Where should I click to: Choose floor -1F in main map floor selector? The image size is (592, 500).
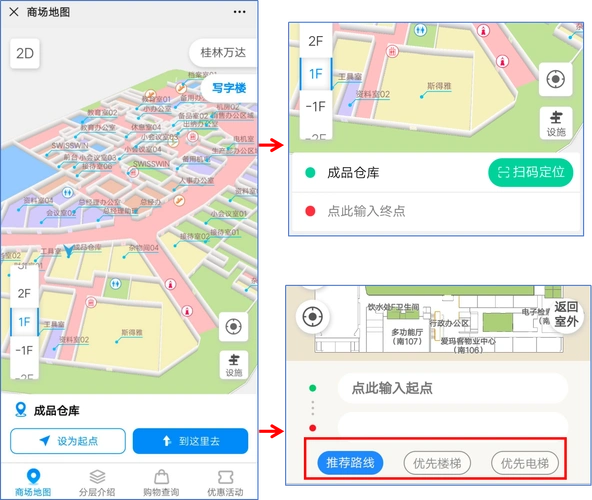(24, 350)
